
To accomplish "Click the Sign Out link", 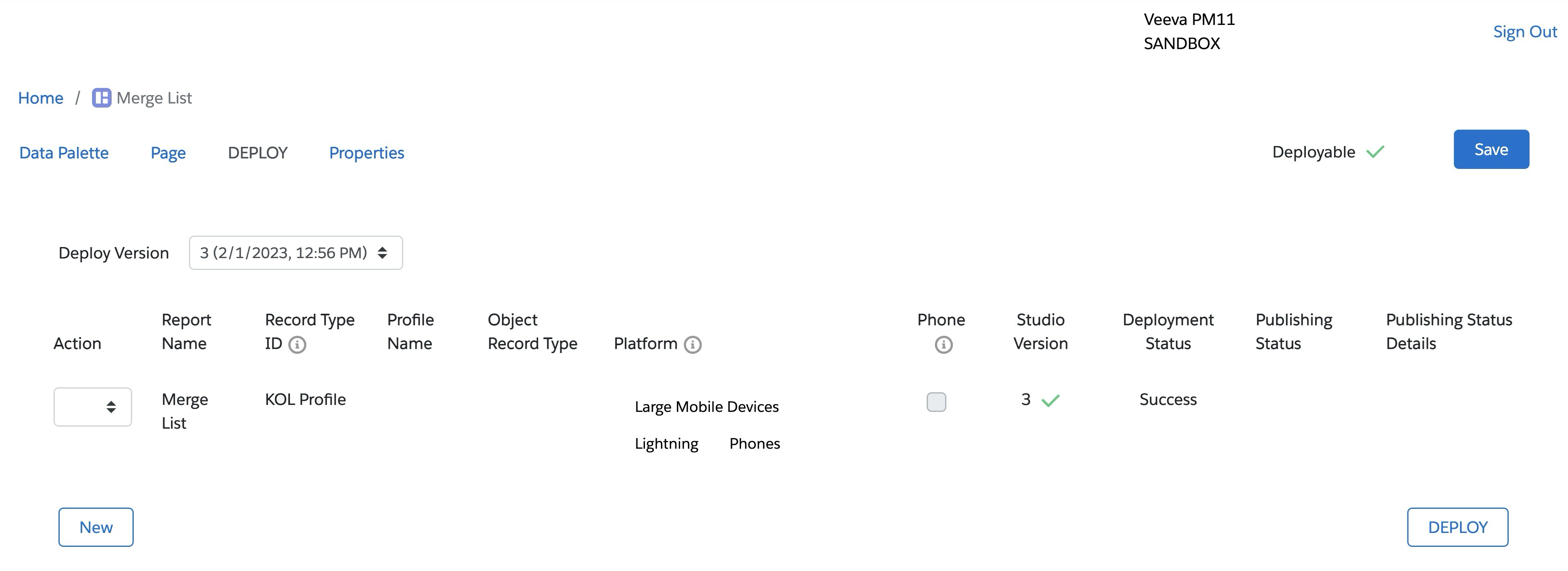I will [x=1524, y=31].
